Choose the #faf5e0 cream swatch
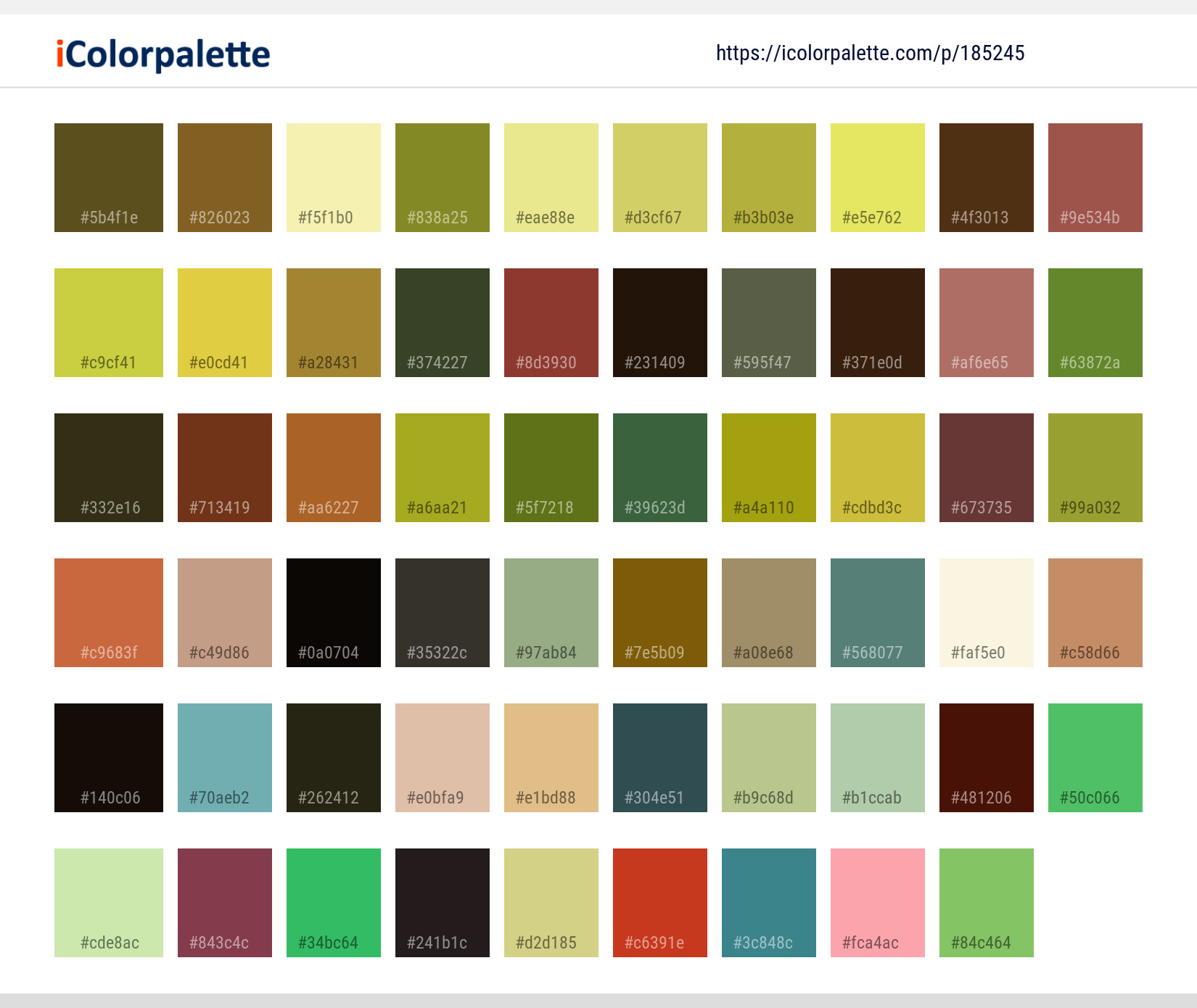 point(987,613)
